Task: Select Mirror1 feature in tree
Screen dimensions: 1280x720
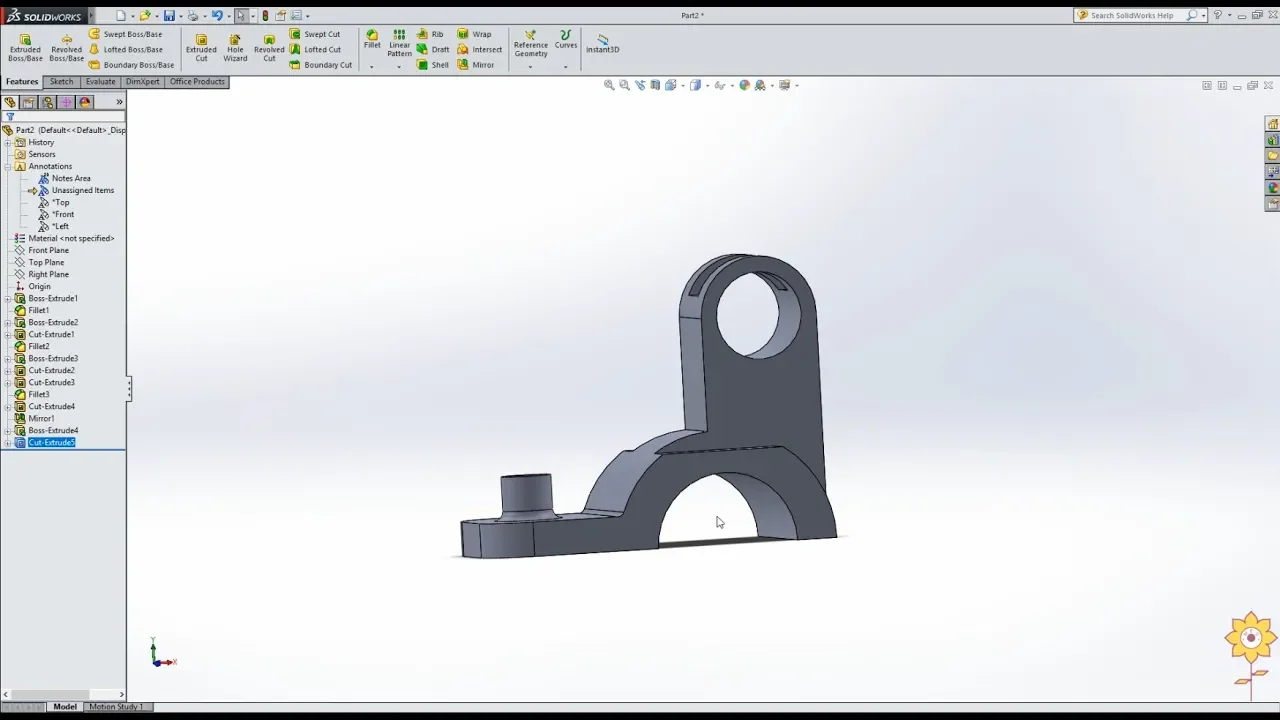Action: [41, 419]
